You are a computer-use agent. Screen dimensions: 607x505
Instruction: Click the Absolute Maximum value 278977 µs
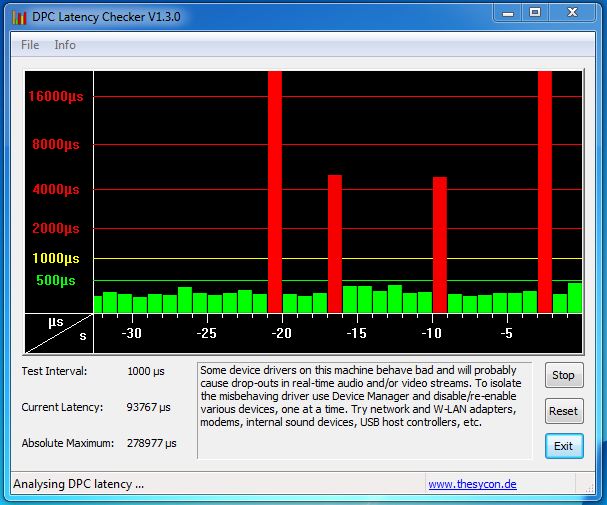point(152,443)
